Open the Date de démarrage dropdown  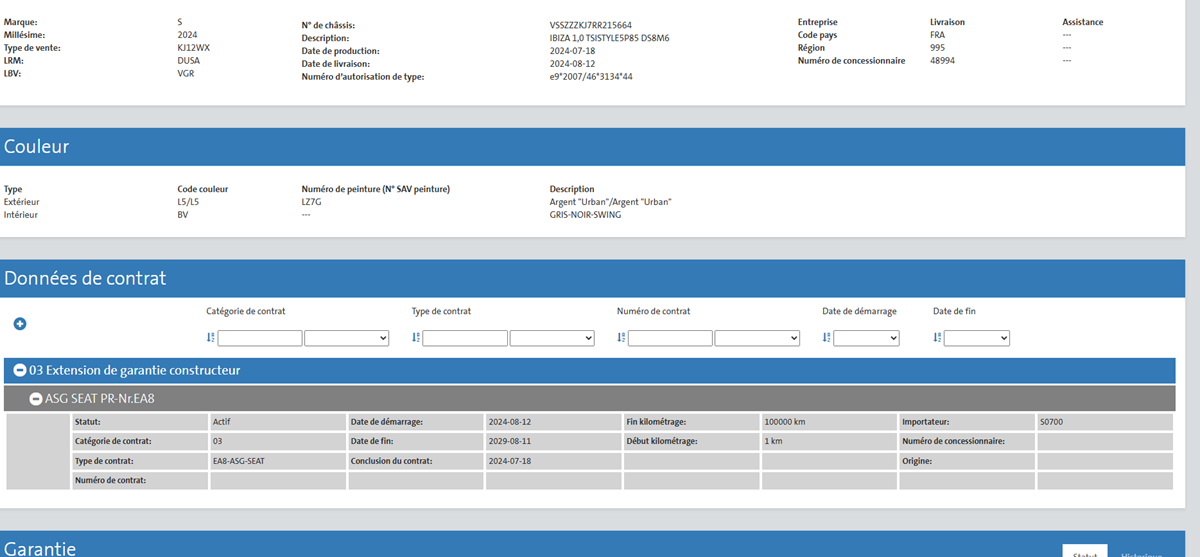pos(866,338)
